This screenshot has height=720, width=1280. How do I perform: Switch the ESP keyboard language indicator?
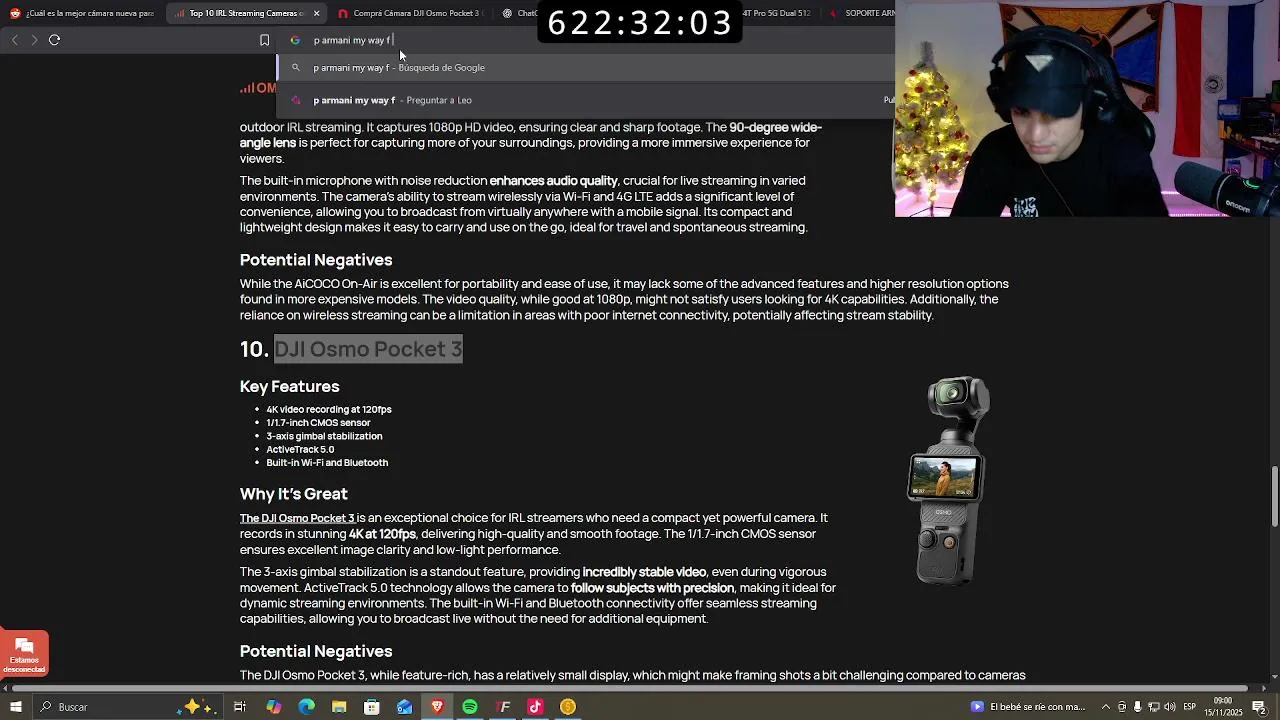(x=1190, y=707)
